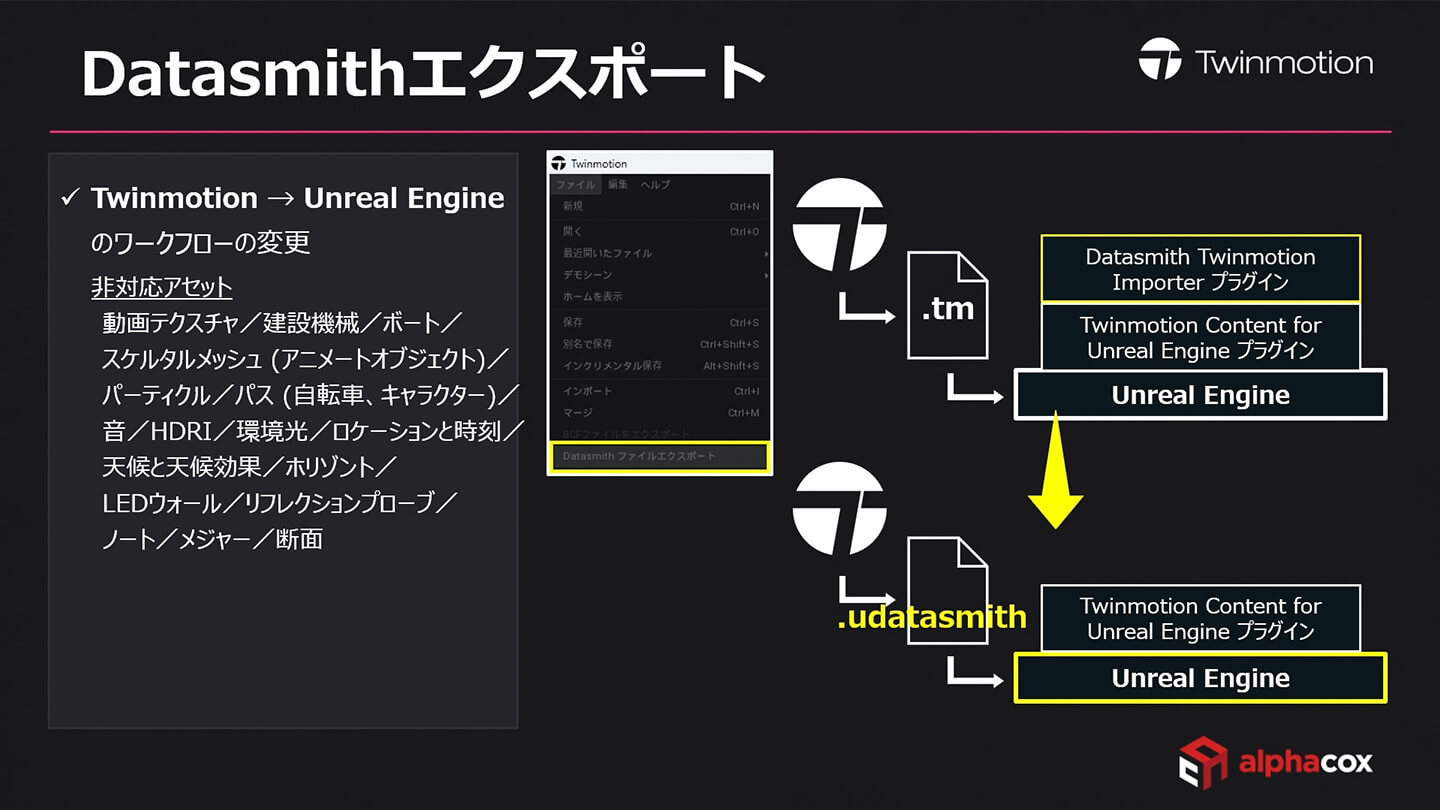Click the 動画テクスチャ／建設機械／ボート line
This screenshot has width=1440, height=810.
click(x=282, y=323)
